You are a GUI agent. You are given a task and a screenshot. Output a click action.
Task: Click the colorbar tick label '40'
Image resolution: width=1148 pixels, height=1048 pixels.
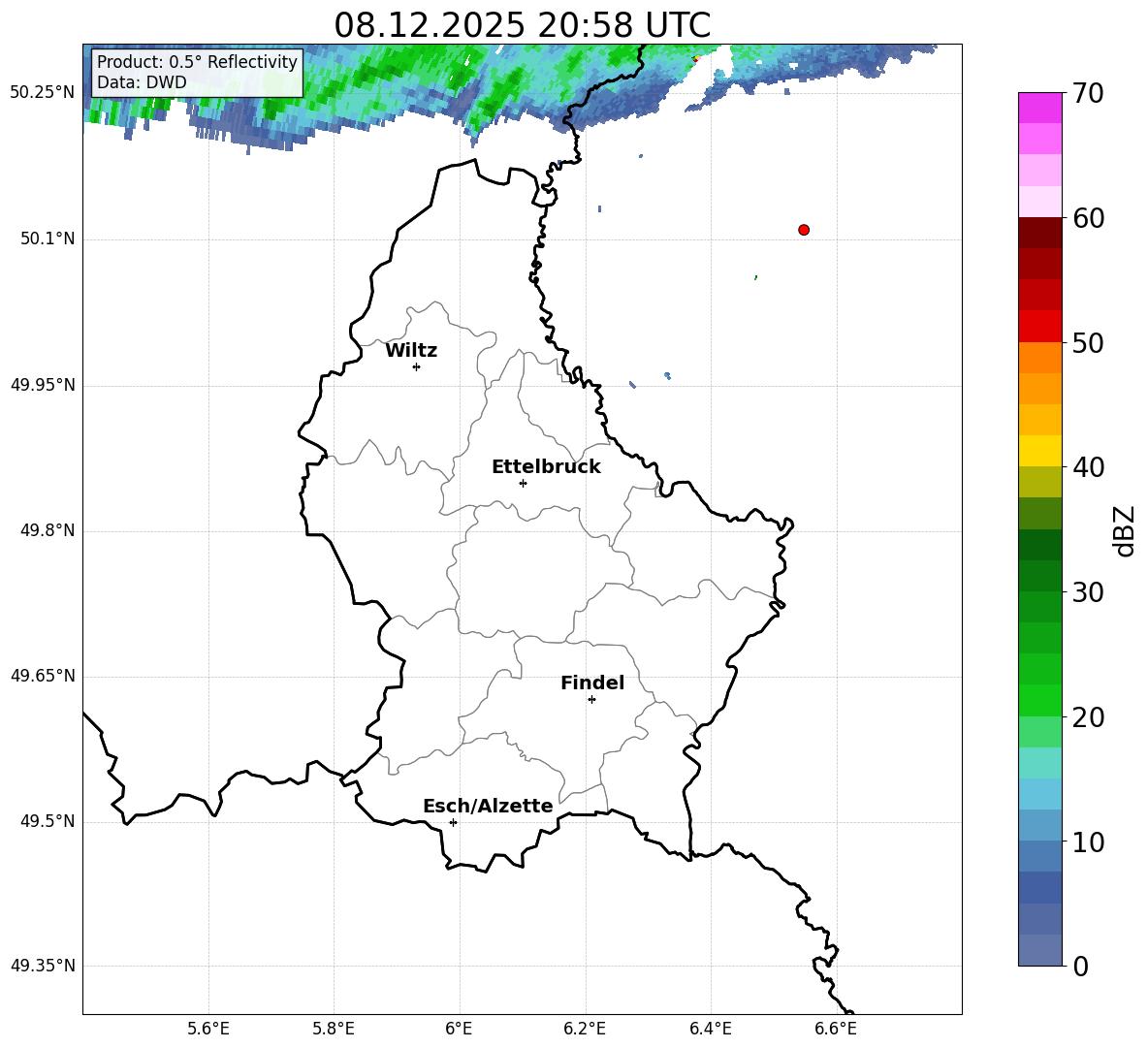point(1088,467)
